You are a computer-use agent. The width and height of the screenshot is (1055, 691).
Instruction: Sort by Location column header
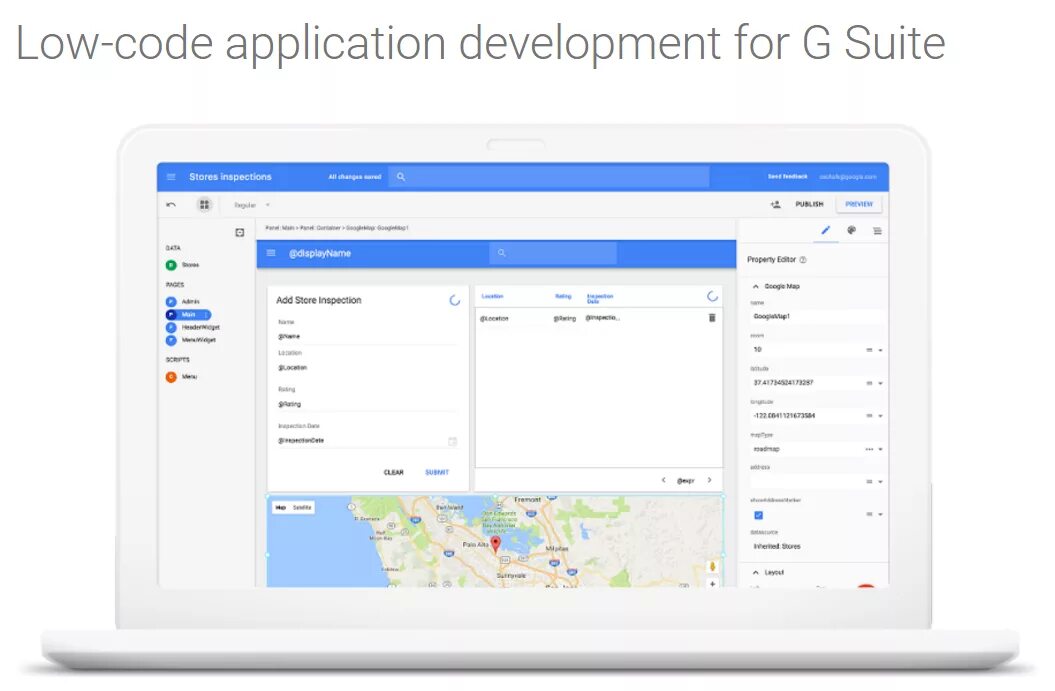(493, 297)
